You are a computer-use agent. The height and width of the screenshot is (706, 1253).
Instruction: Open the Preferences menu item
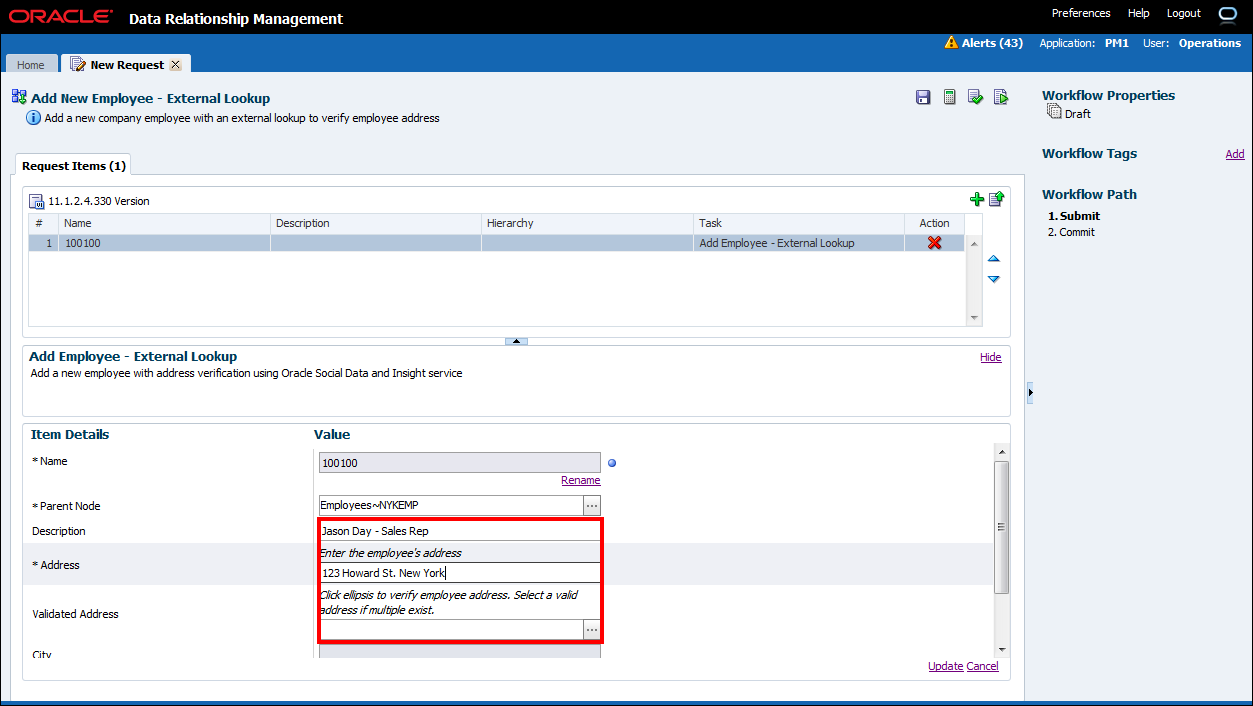[1081, 13]
